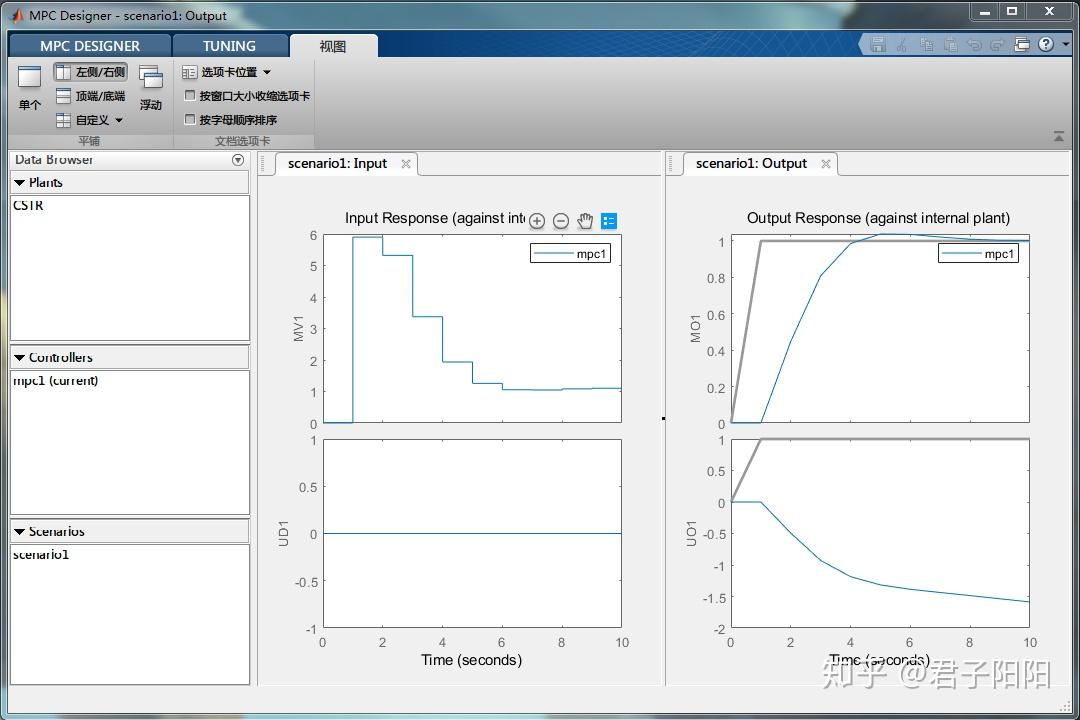Click the 浮动 float layout button
This screenshot has height=720, width=1080.
[151, 88]
